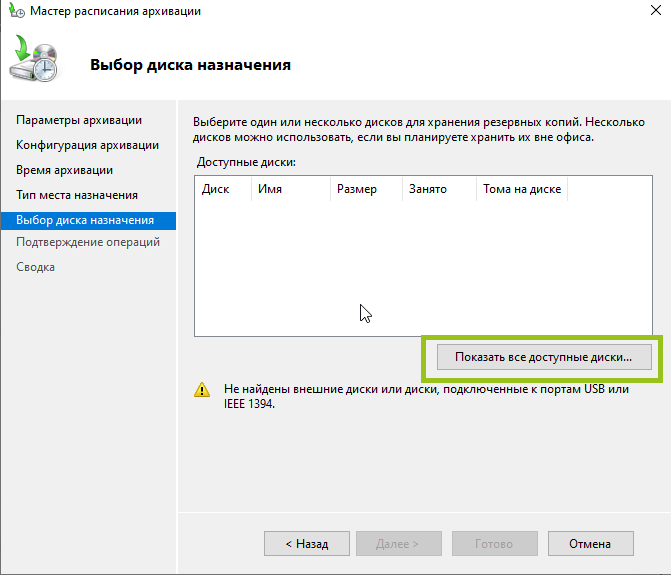Click the yellow warning triangle icon

pos(202,390)
